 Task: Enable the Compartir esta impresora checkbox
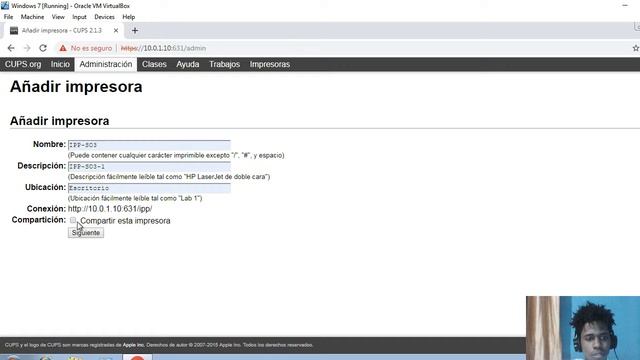pyautogui.click(x=73, y=220)
